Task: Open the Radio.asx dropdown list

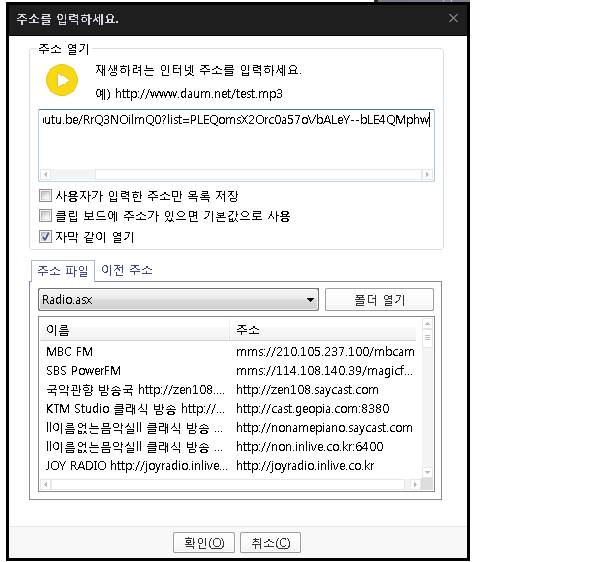Action: [178, 300]
